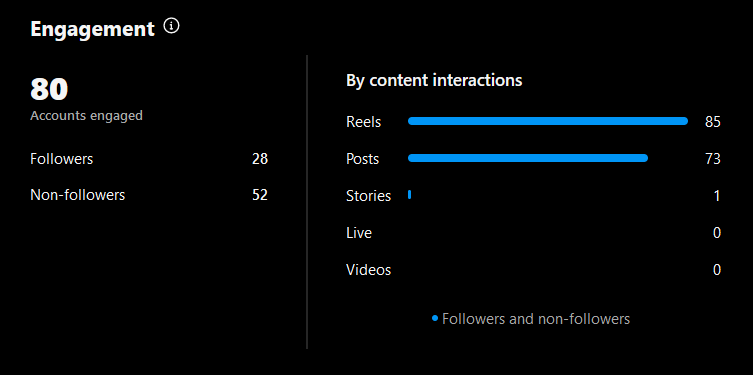Select the Engagement heading
This screenshot has width=753, height=375.
point(93,29)
